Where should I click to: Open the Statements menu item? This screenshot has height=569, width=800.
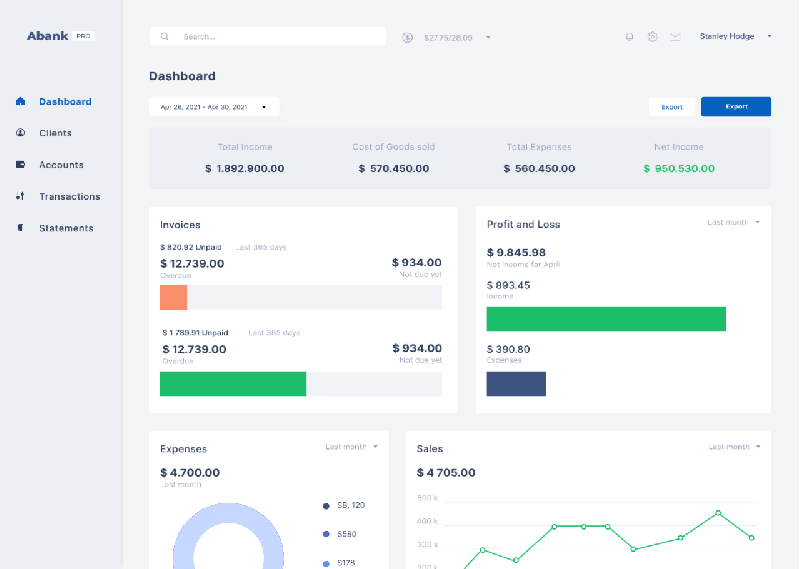(66, 228)
